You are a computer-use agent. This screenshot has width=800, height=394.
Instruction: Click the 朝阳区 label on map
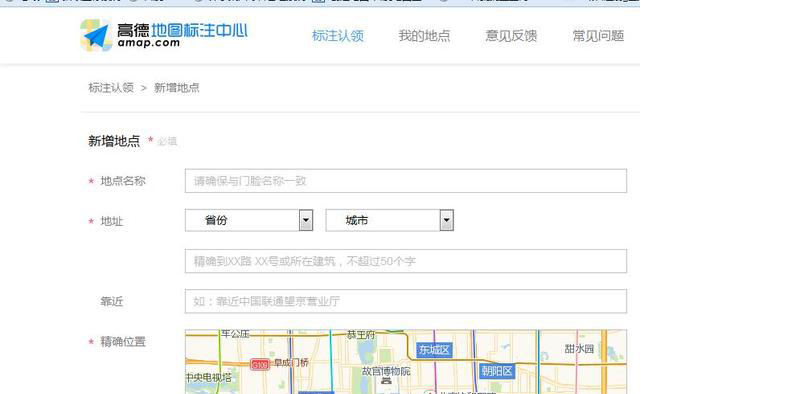tap(496, 371)
